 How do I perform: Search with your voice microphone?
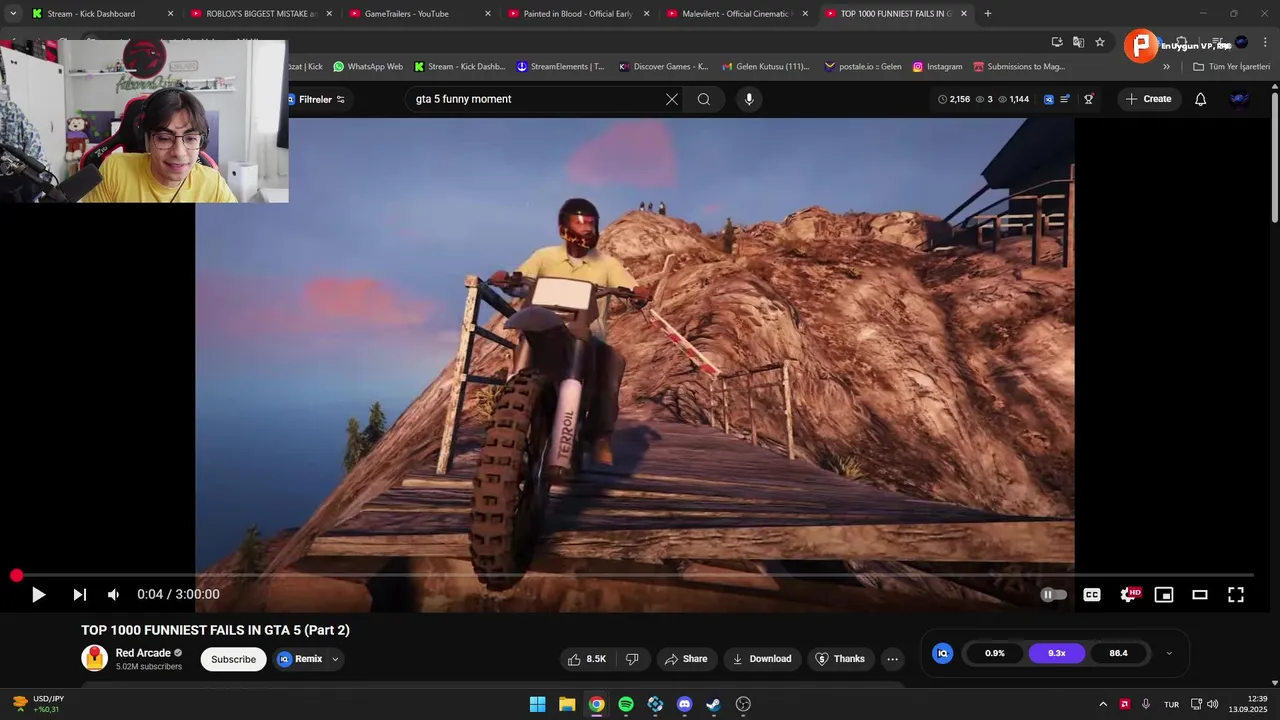[749, 99]
